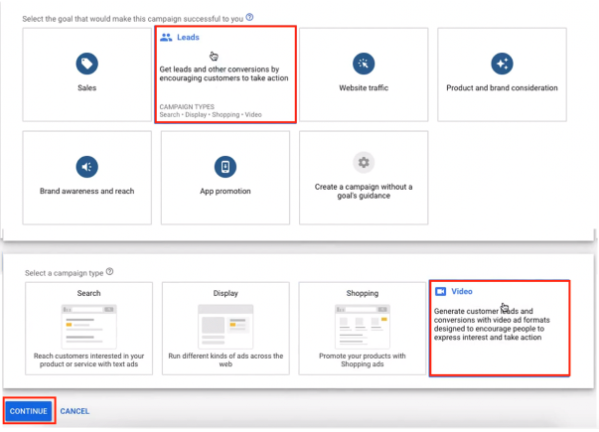Click the Website traffic cursor icon

click(363, 63)
